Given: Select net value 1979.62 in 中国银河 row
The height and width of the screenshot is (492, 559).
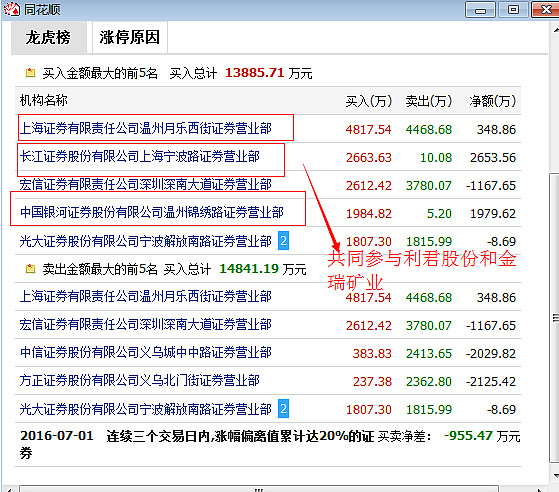Looking at the screenshot, I should pyautogui.click(x=493, y=213).
